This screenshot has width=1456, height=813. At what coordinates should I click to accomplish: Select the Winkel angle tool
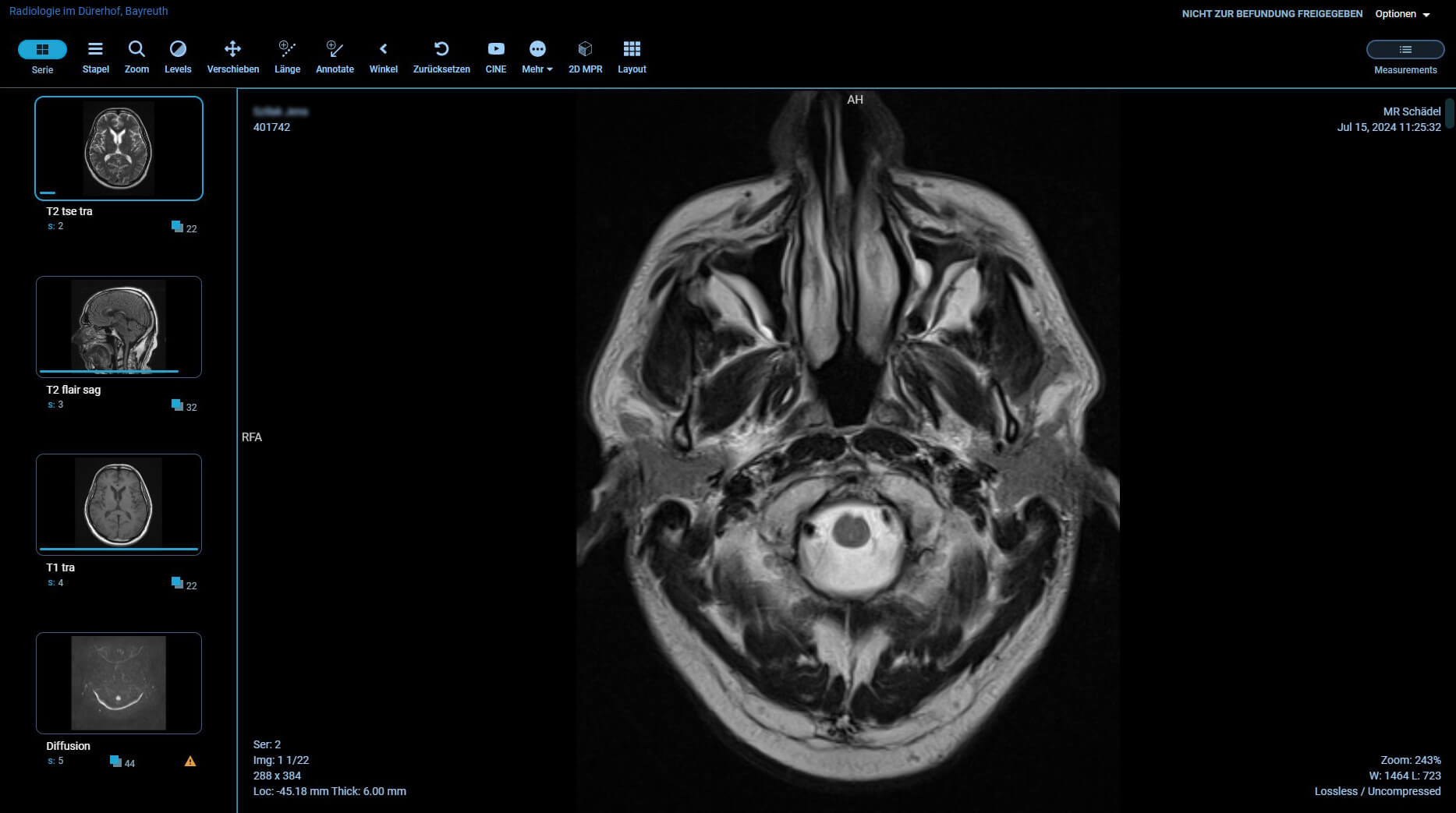[x=383, y=57]
